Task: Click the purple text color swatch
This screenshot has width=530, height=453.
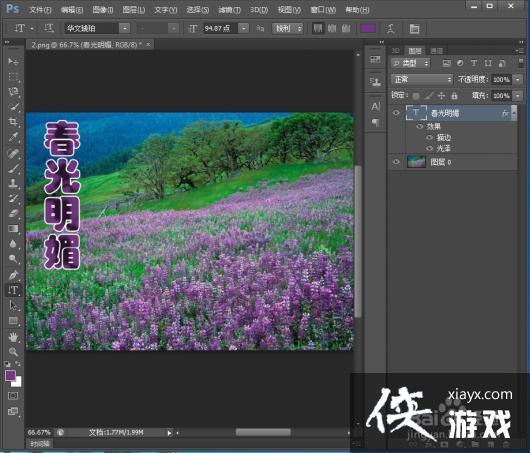Action: coord(368,28)
